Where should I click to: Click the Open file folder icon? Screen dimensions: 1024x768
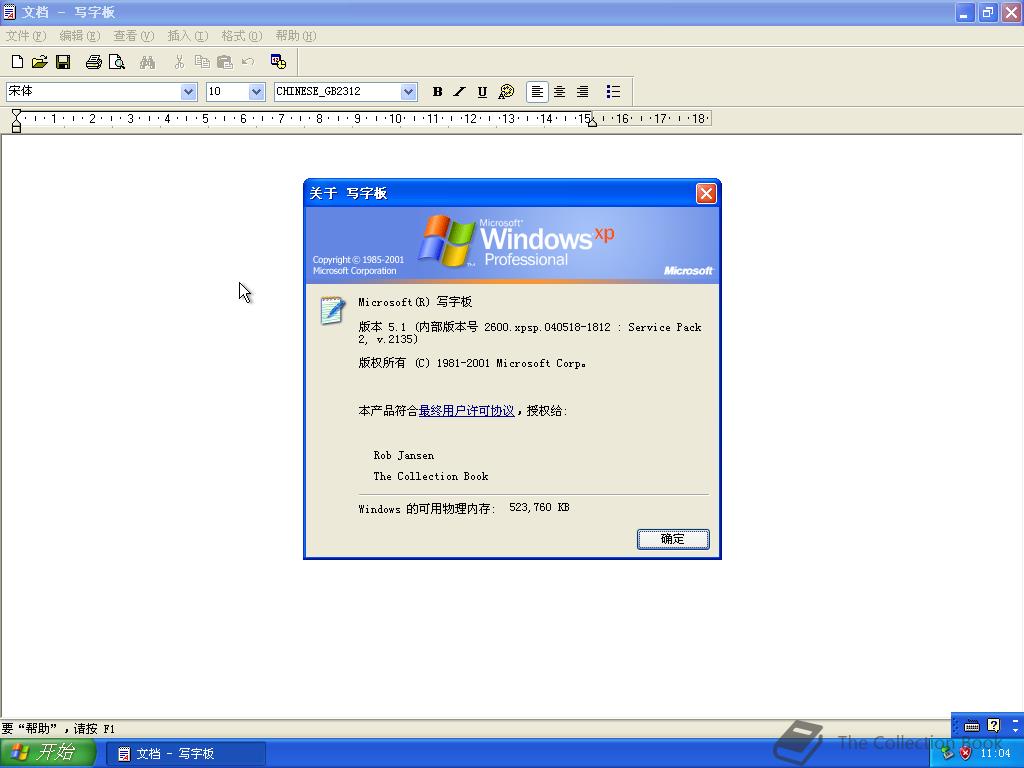(x=40, y=62)
